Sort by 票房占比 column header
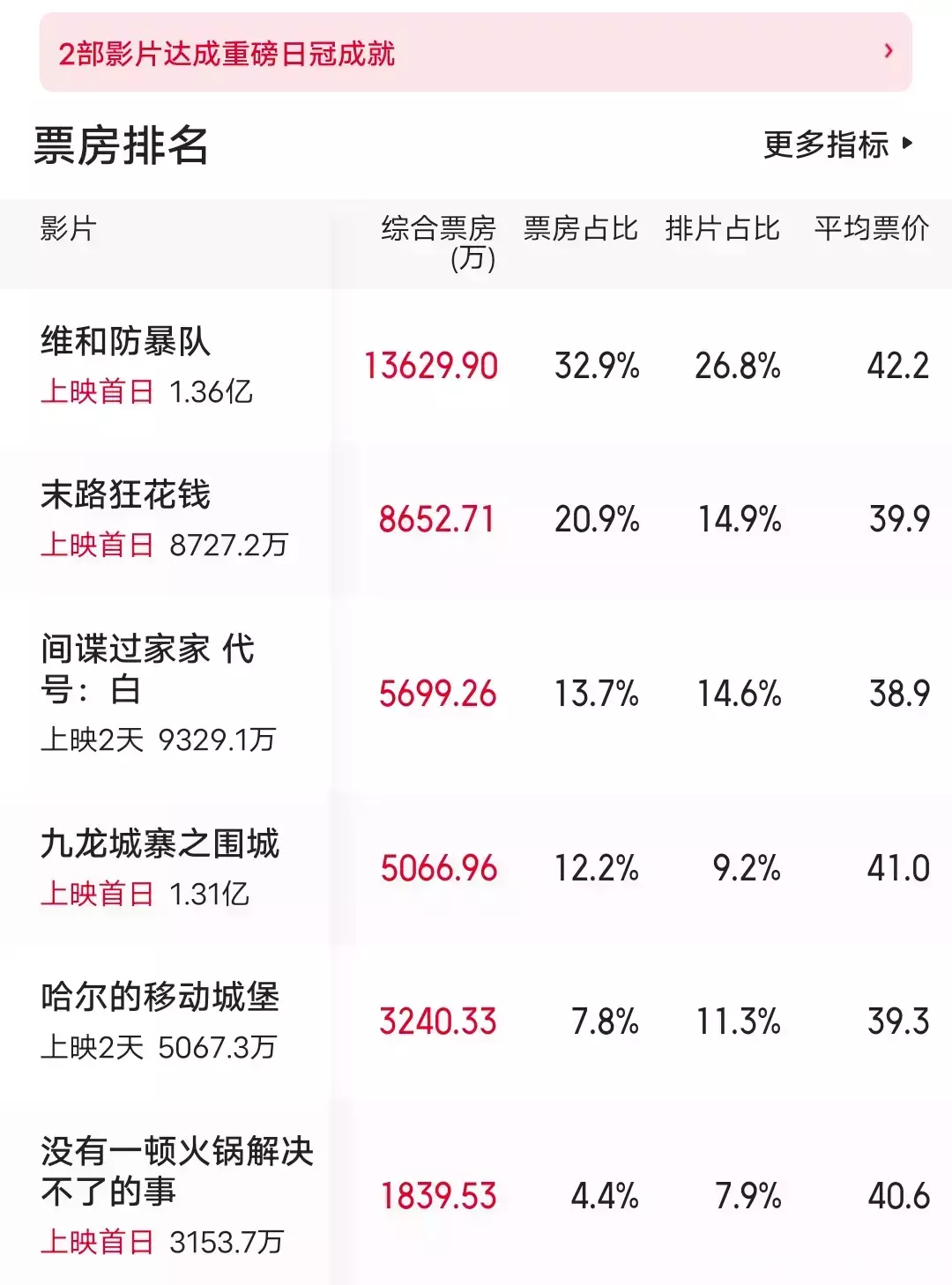Image resolution: width=952 pixels, height=1285 pixels. coord(580,229)
